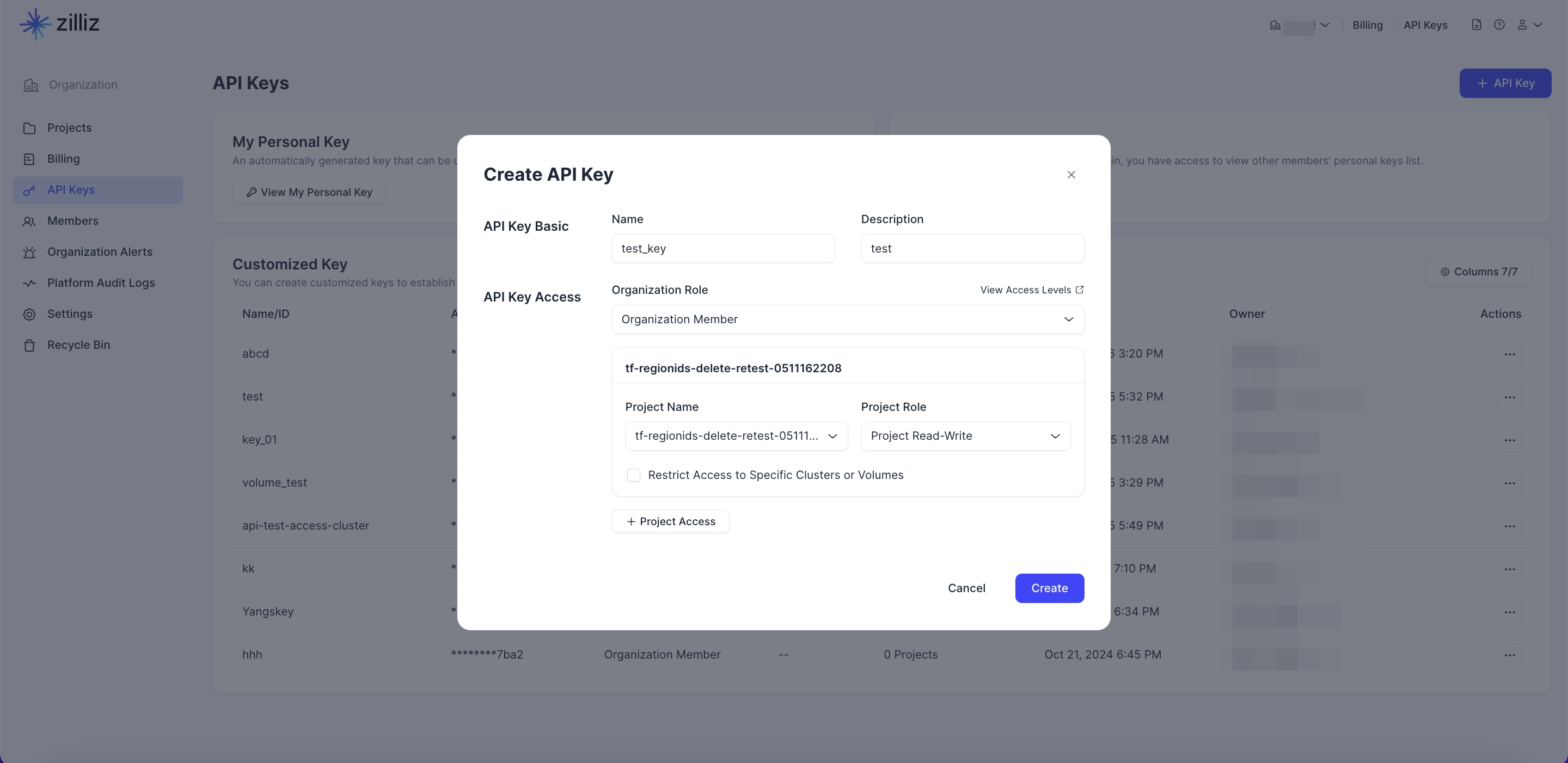Screen dimensions: 1568x763
Task: Click the Name input field
Action: (723, 249)
